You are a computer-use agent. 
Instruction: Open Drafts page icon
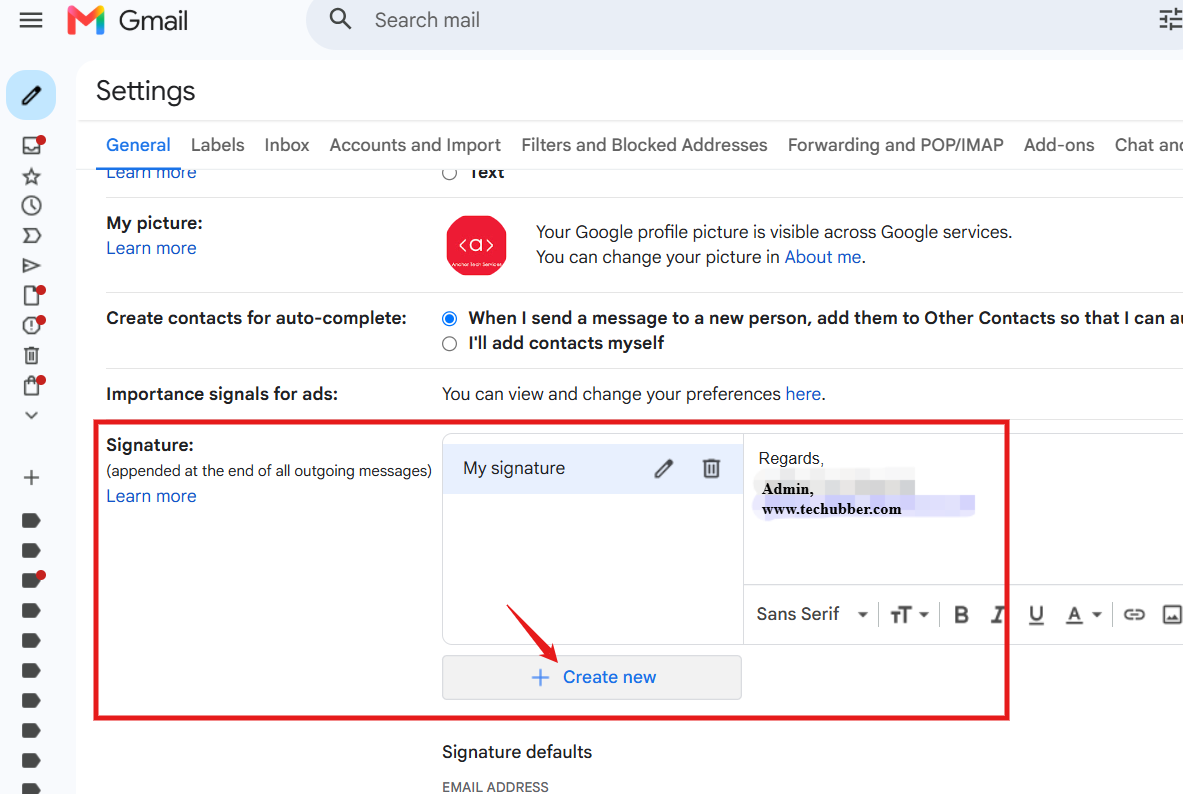32,295
